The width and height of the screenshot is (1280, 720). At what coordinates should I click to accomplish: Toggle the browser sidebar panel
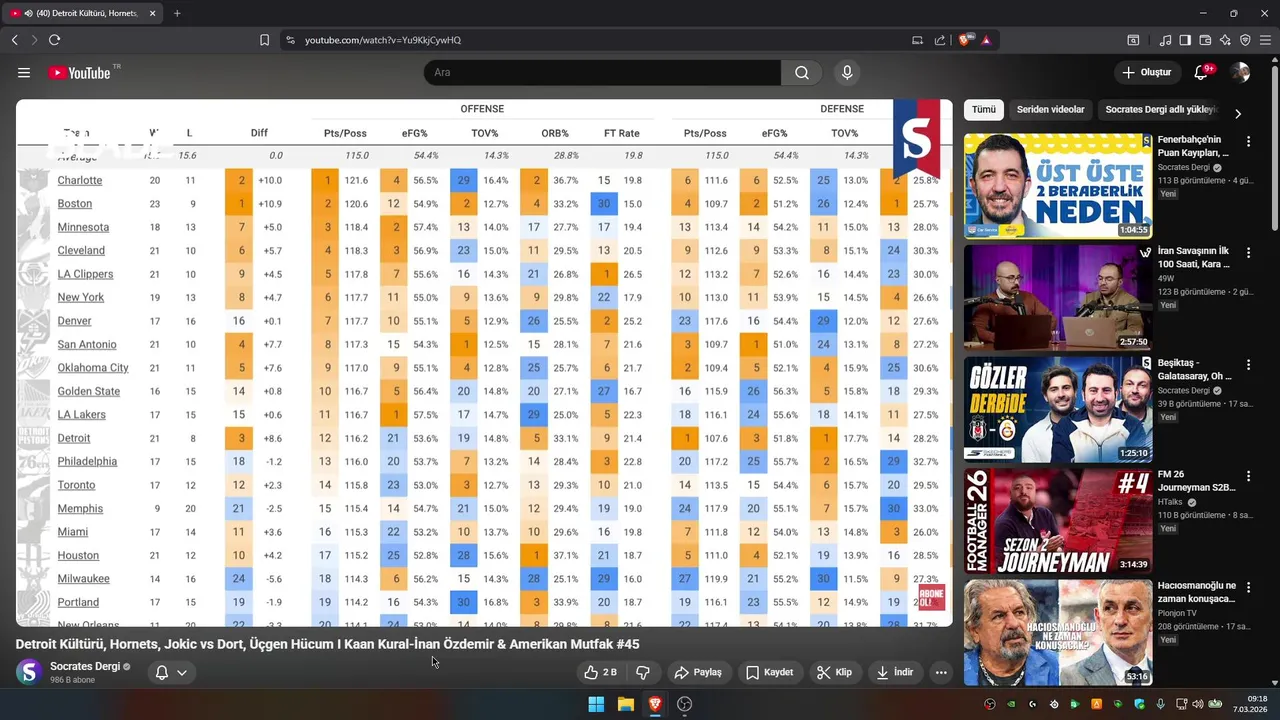click(x=1185, y=40)
